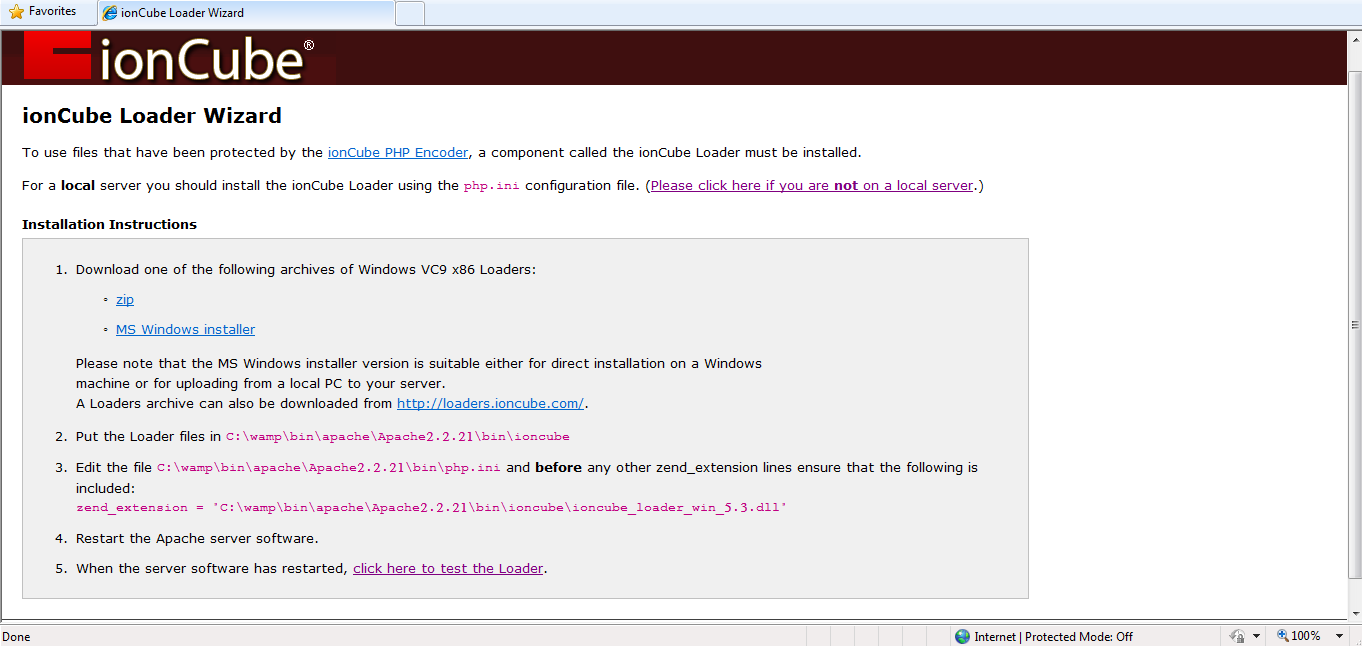The height and width of the screenshot is (647, 1362).
Task: Click 'click here to test the Loader'
Action: 448,569
